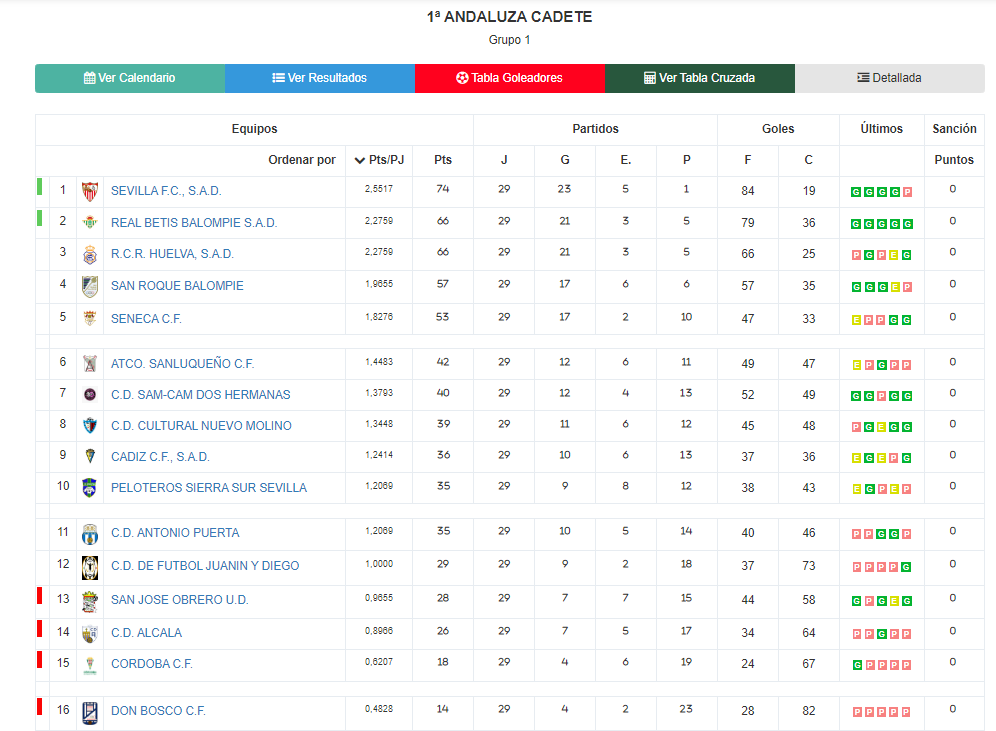The image size is (996, 731).
Task: Open DON BOSCO C.F. team link
Action: 158,711
